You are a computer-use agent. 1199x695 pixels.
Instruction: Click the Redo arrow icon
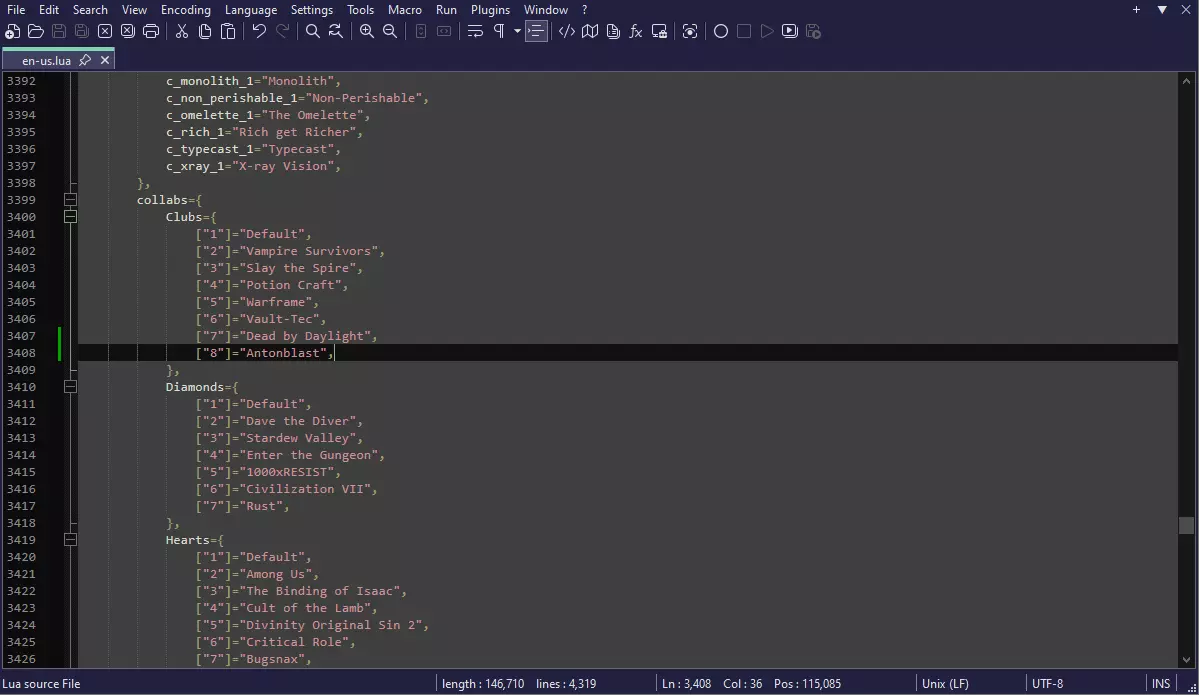(x=282, y=31)
